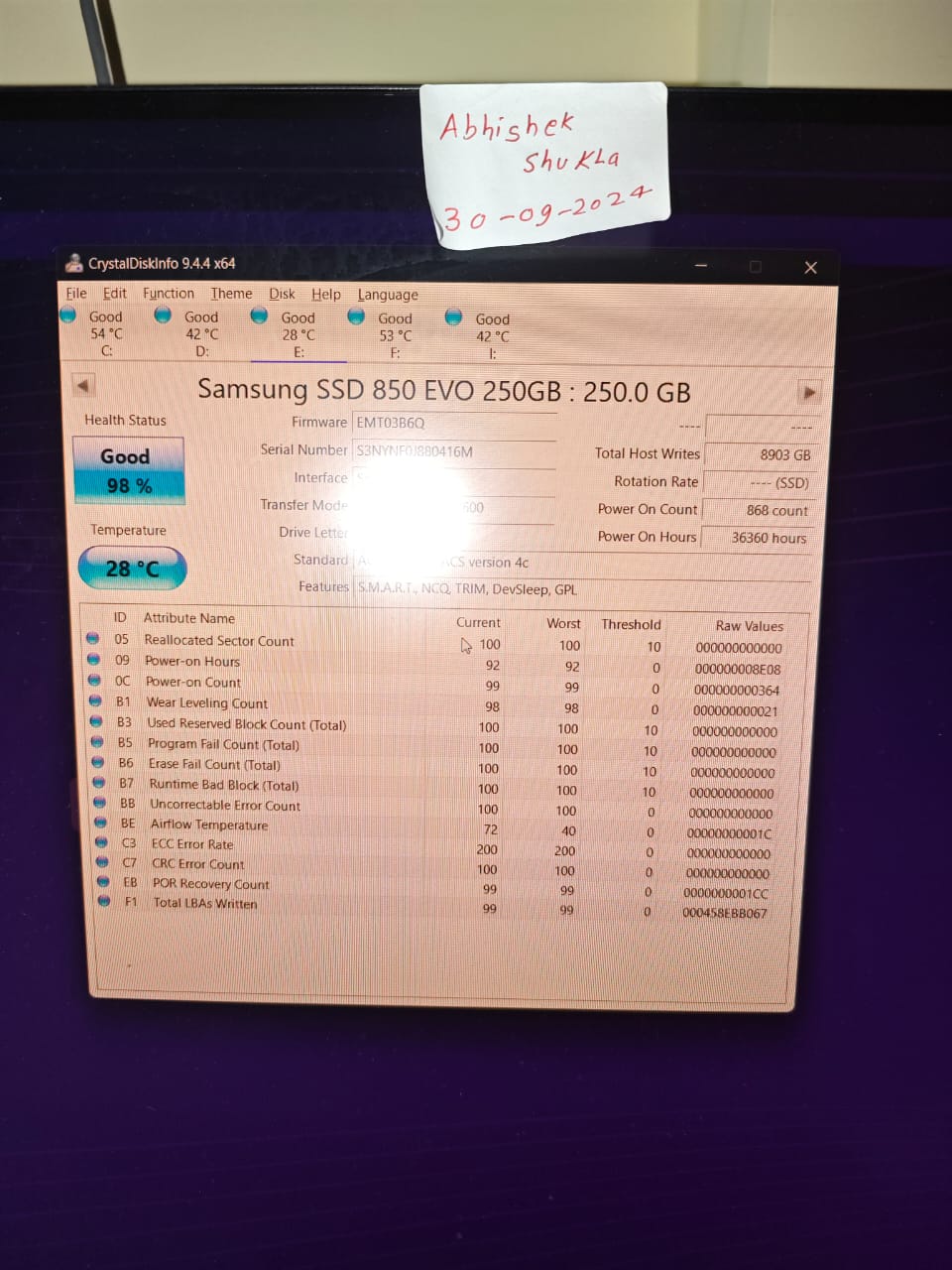The width and height of the screenshot is (952, 1270).
Task: Switch to the E: drive tab
Action: tap(297, 335)
